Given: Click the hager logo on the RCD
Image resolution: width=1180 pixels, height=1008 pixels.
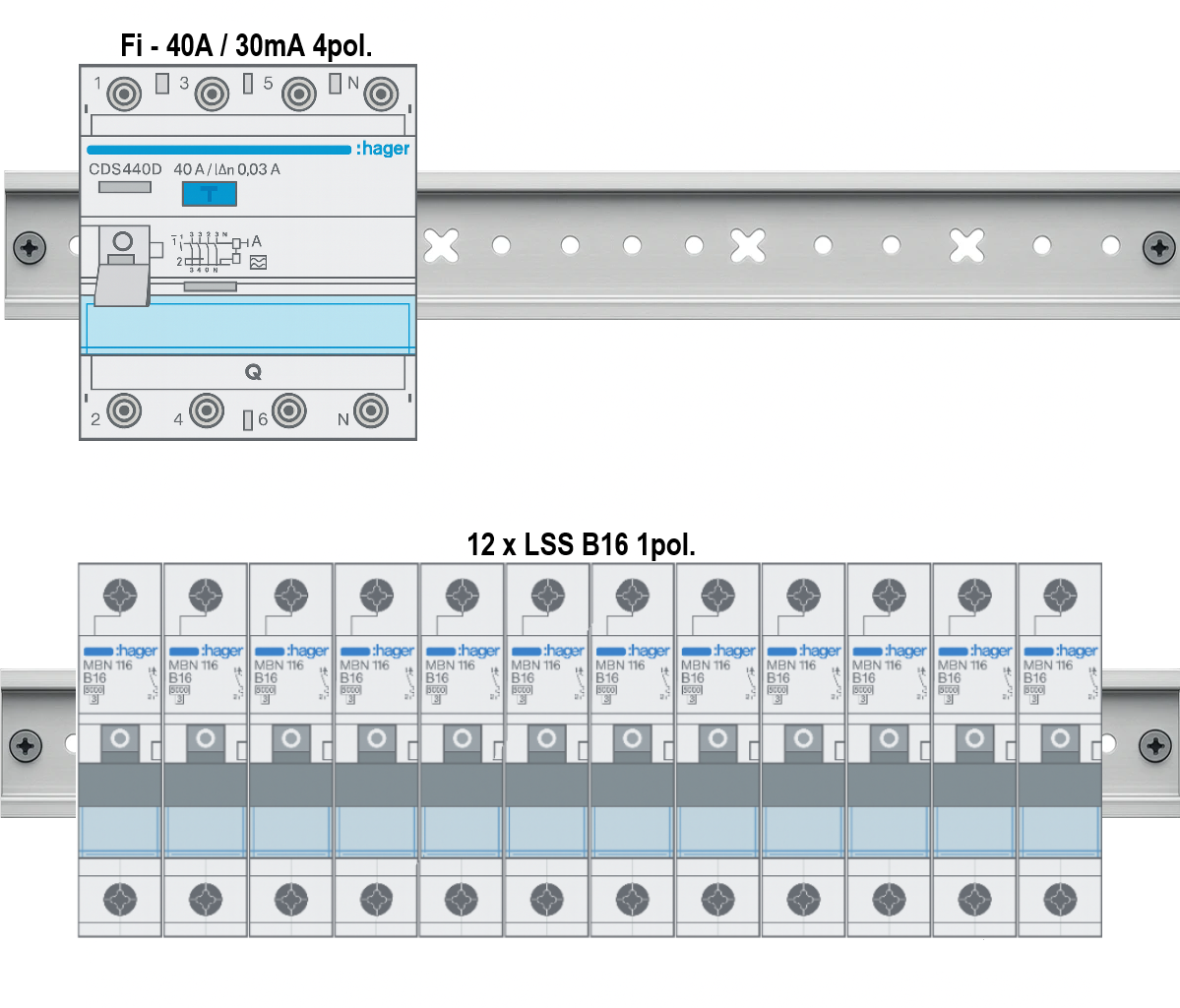Looking at the screenshot, I should (383, 149).
